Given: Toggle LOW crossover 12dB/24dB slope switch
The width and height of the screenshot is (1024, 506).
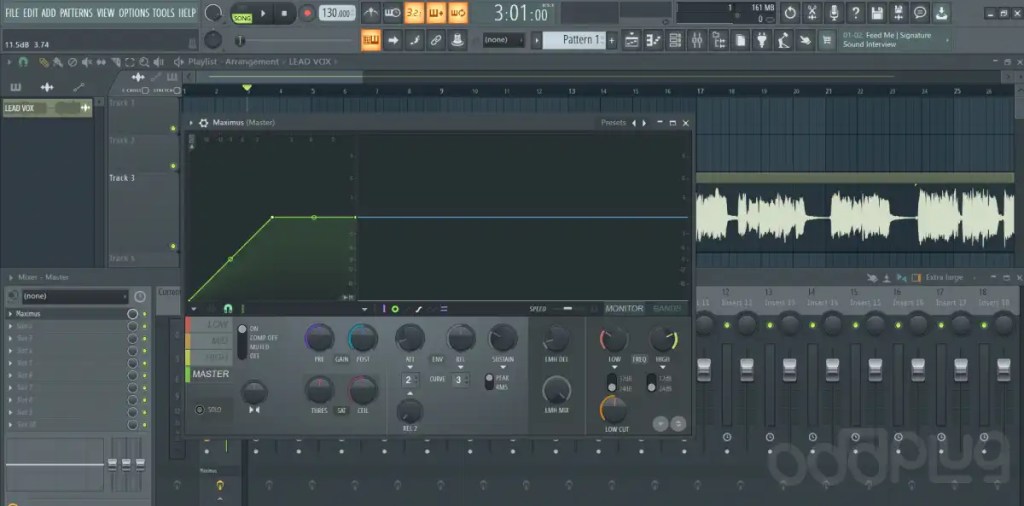Looking at the screenshot, I should pyautogui.click(x=612, y=383).
